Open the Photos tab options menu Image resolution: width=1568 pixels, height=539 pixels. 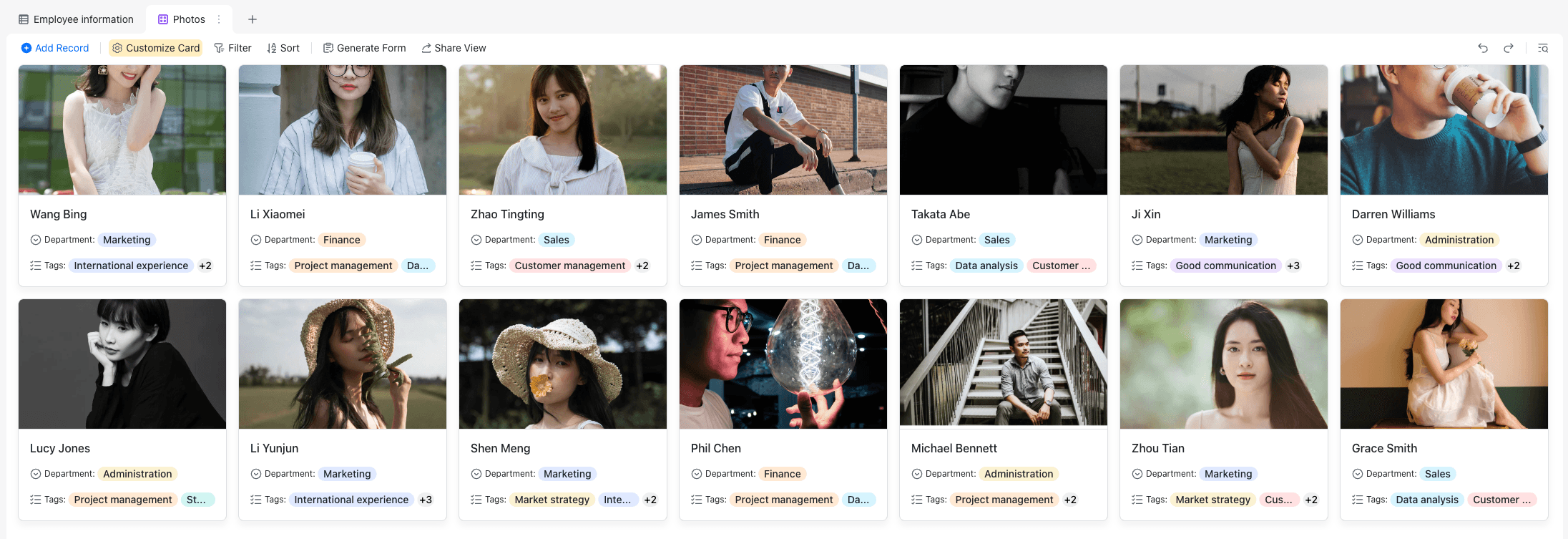(x=219, y=19)
